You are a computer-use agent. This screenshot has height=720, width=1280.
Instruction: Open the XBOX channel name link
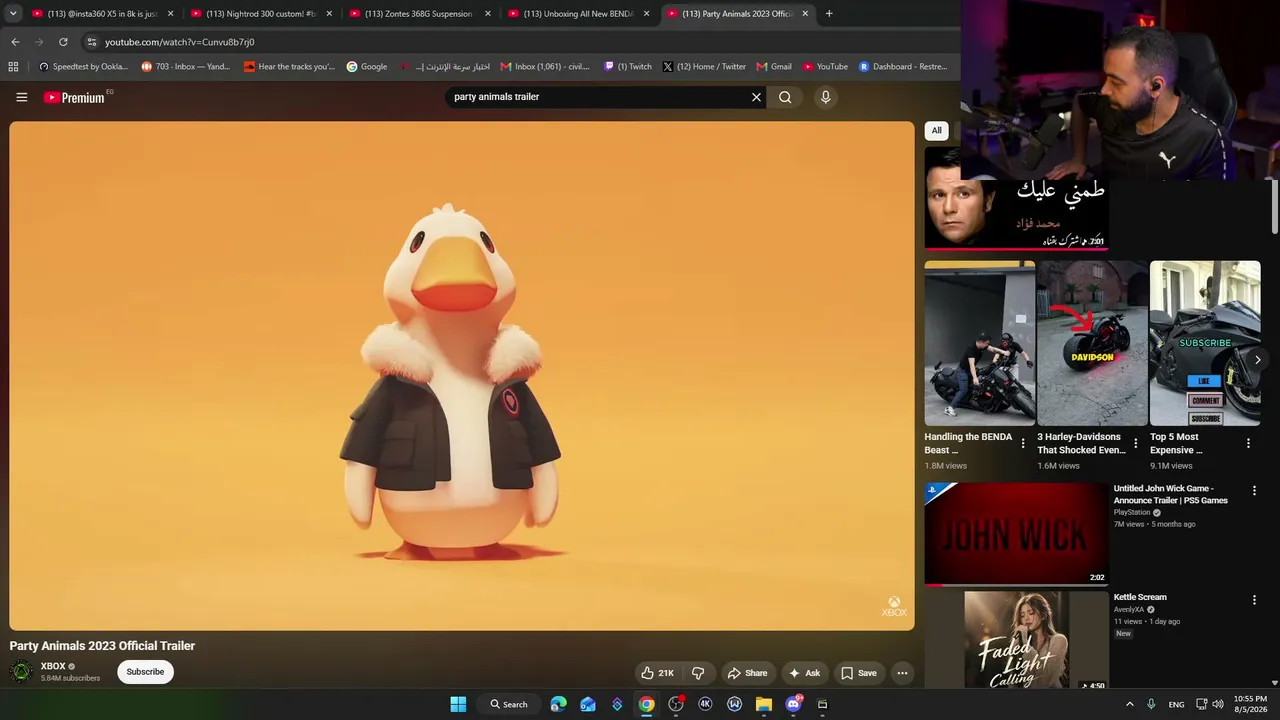point(53,666)
